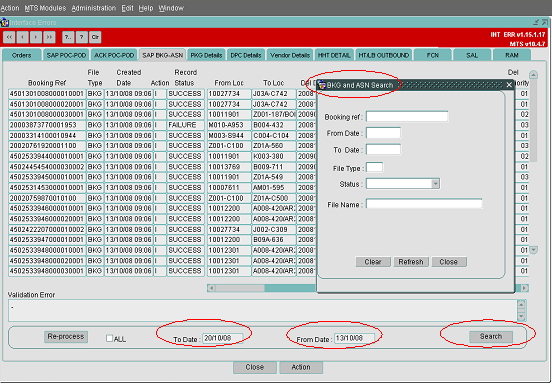This screenshot has height=384, width=552.
Task: Click the horizontal scrollbar right arrow
Action: coord(525,288)
